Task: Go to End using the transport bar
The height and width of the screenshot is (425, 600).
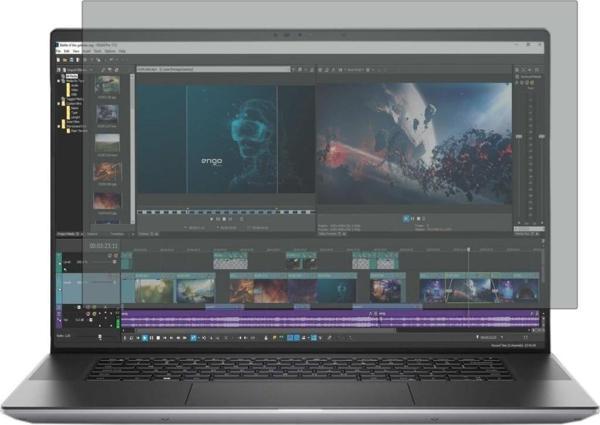Action: pyautogui.click(x=171, y=338)
